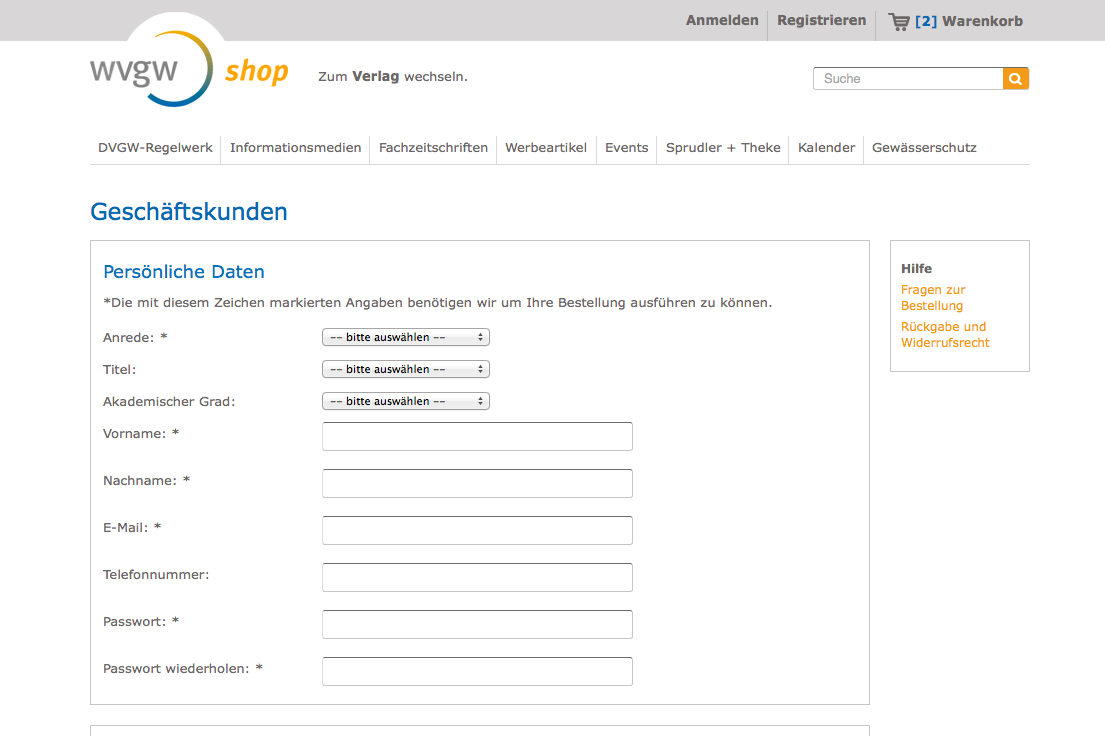Click into the Nachname field
Viewport: 1105px width, 736px height.
pos(477,484)
